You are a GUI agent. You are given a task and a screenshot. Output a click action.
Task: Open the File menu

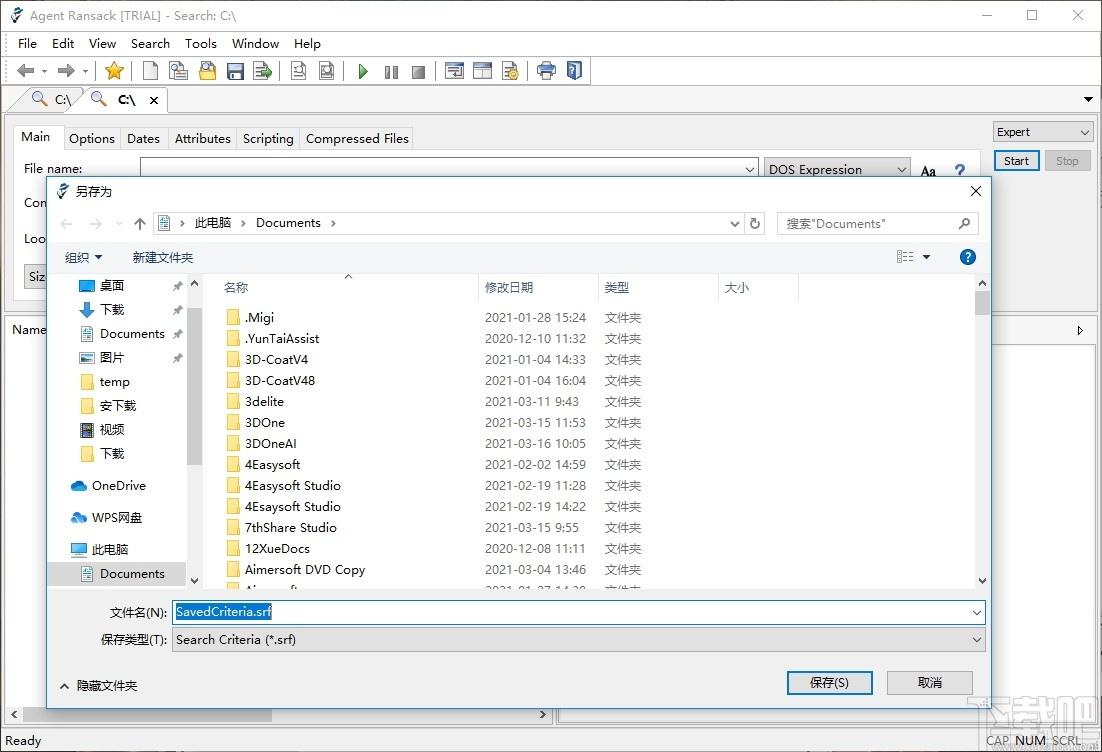tap(27, 44)
